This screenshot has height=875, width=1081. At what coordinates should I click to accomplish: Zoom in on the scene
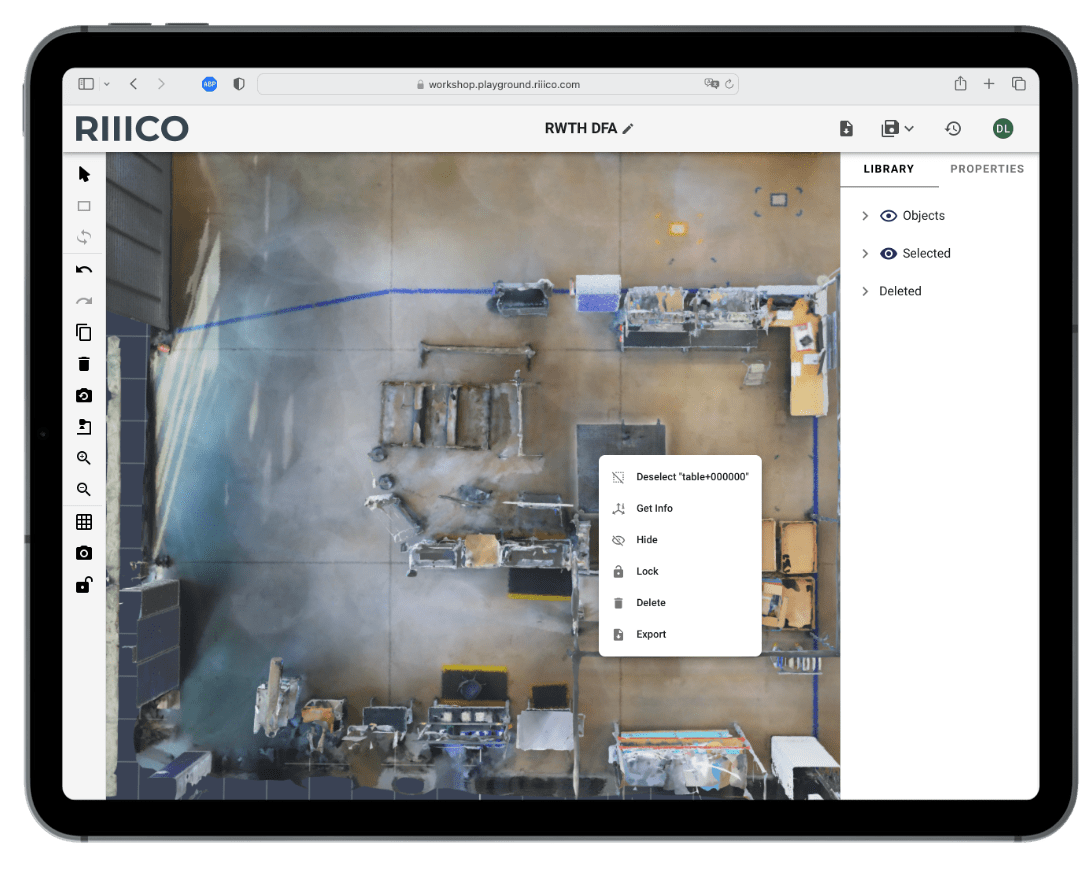pyautogui.click(x=84, y=458)
